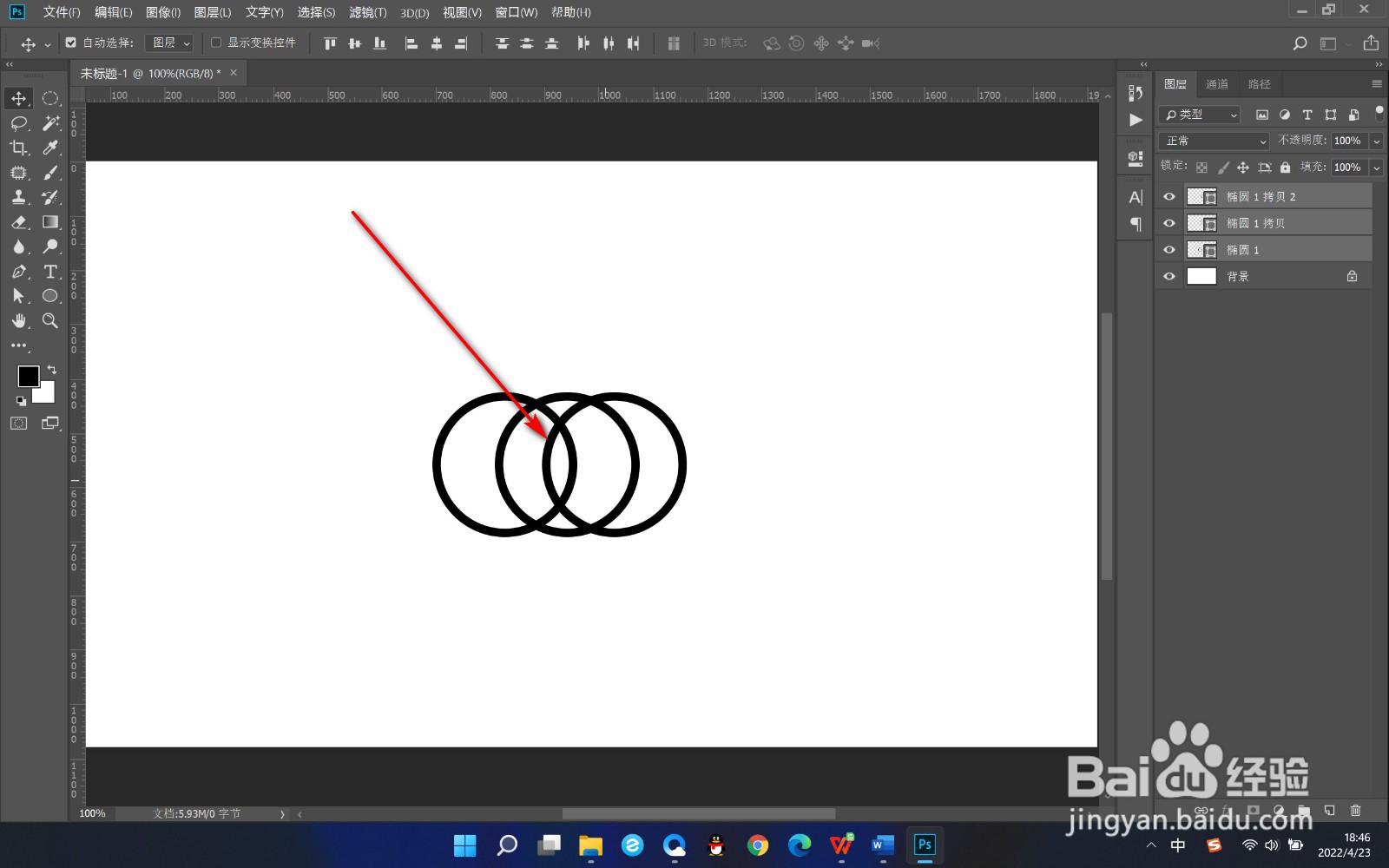Viewport: 1389px width, 868px height.
Task: Switch to the 路径 tab
Action: [x=1259, y=84]
